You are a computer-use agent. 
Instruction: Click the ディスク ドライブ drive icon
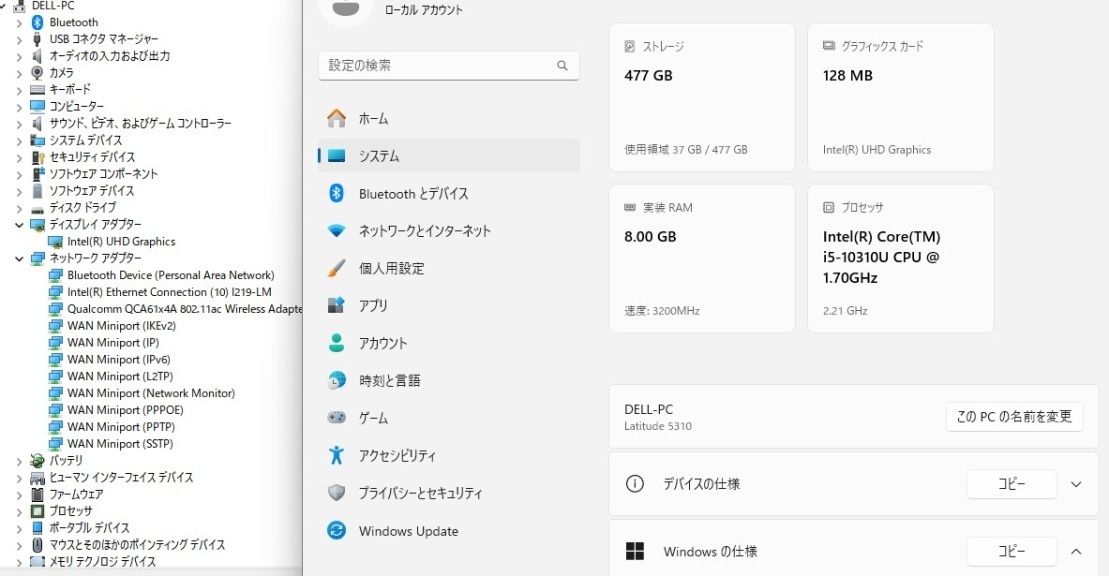[x=37, y=208]
